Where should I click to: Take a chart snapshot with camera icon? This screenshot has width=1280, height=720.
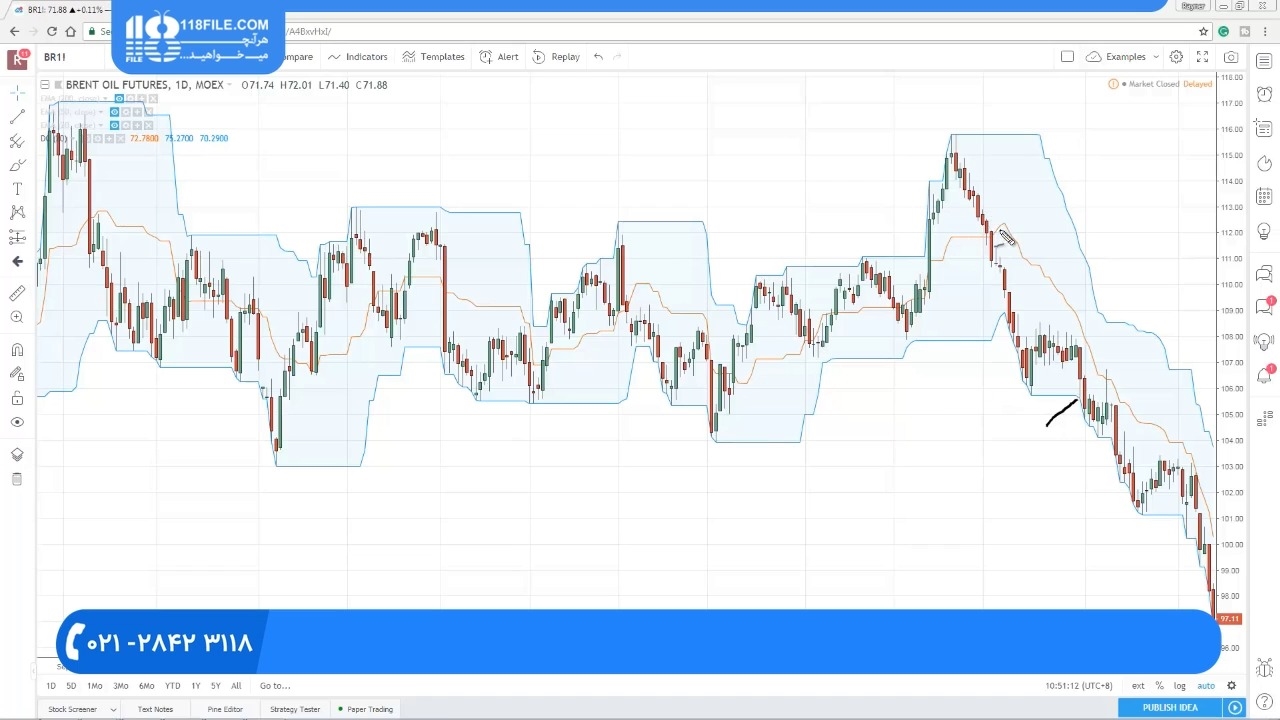1231,57
